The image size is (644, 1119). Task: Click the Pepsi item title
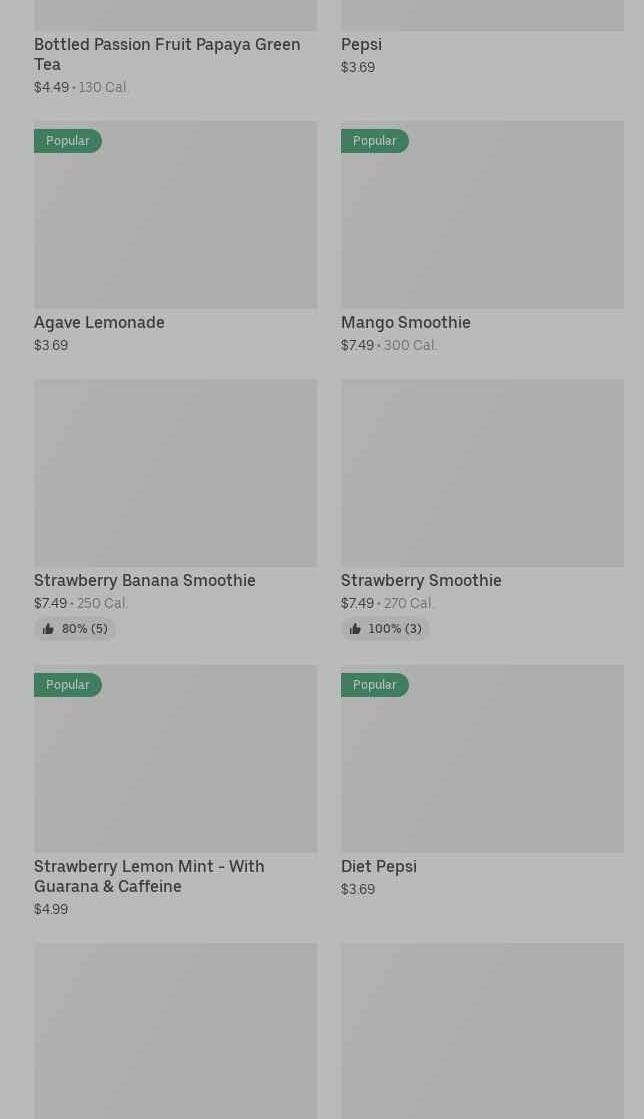pos(361,44)
